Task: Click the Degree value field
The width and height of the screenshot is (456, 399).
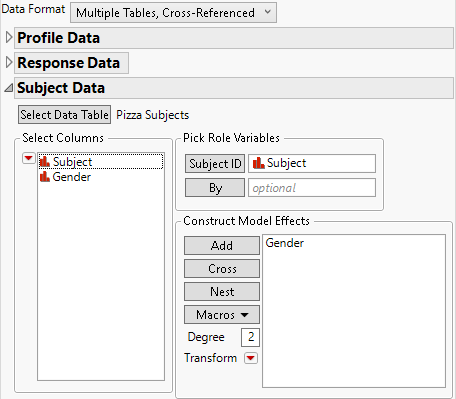Action: point(250,337)
